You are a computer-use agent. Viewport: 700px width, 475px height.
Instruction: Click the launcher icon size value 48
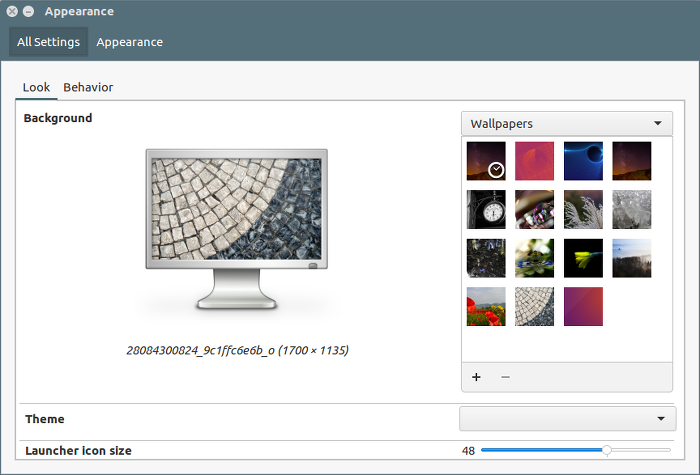[468, 451]
